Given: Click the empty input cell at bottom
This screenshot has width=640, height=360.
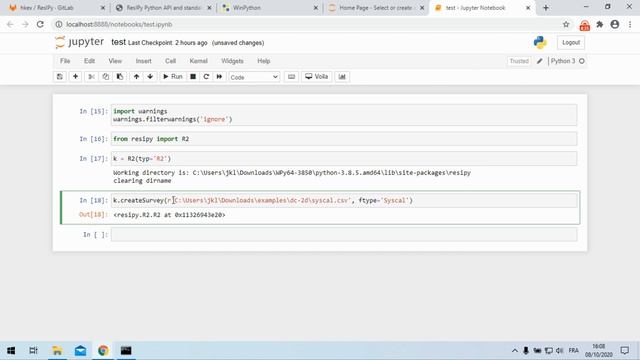Looking at the screenshot, I should pos(344,235).
